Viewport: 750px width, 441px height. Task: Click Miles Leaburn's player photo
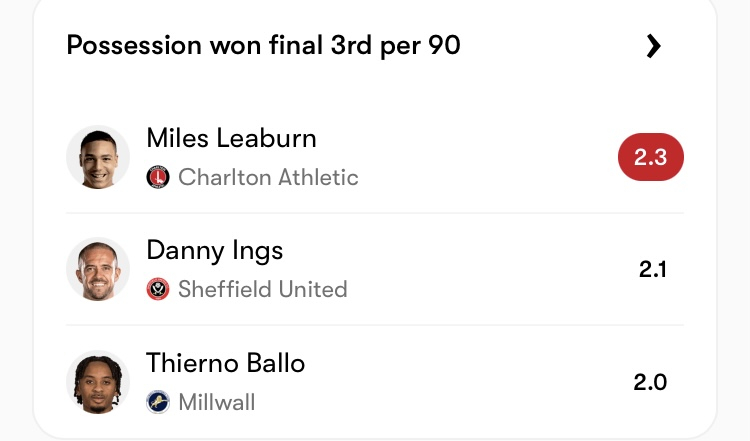(x=98, y=157)
